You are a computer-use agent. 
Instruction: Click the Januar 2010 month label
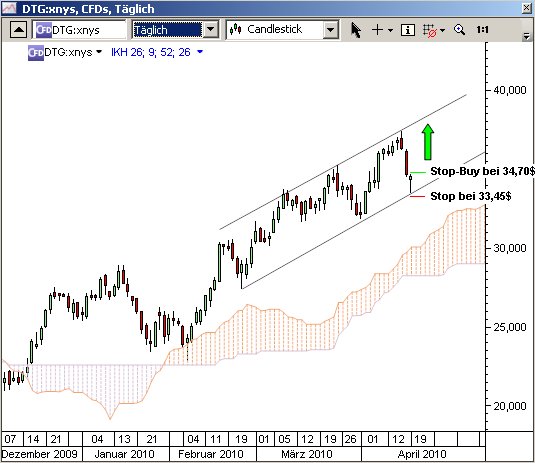pos(125,454)
